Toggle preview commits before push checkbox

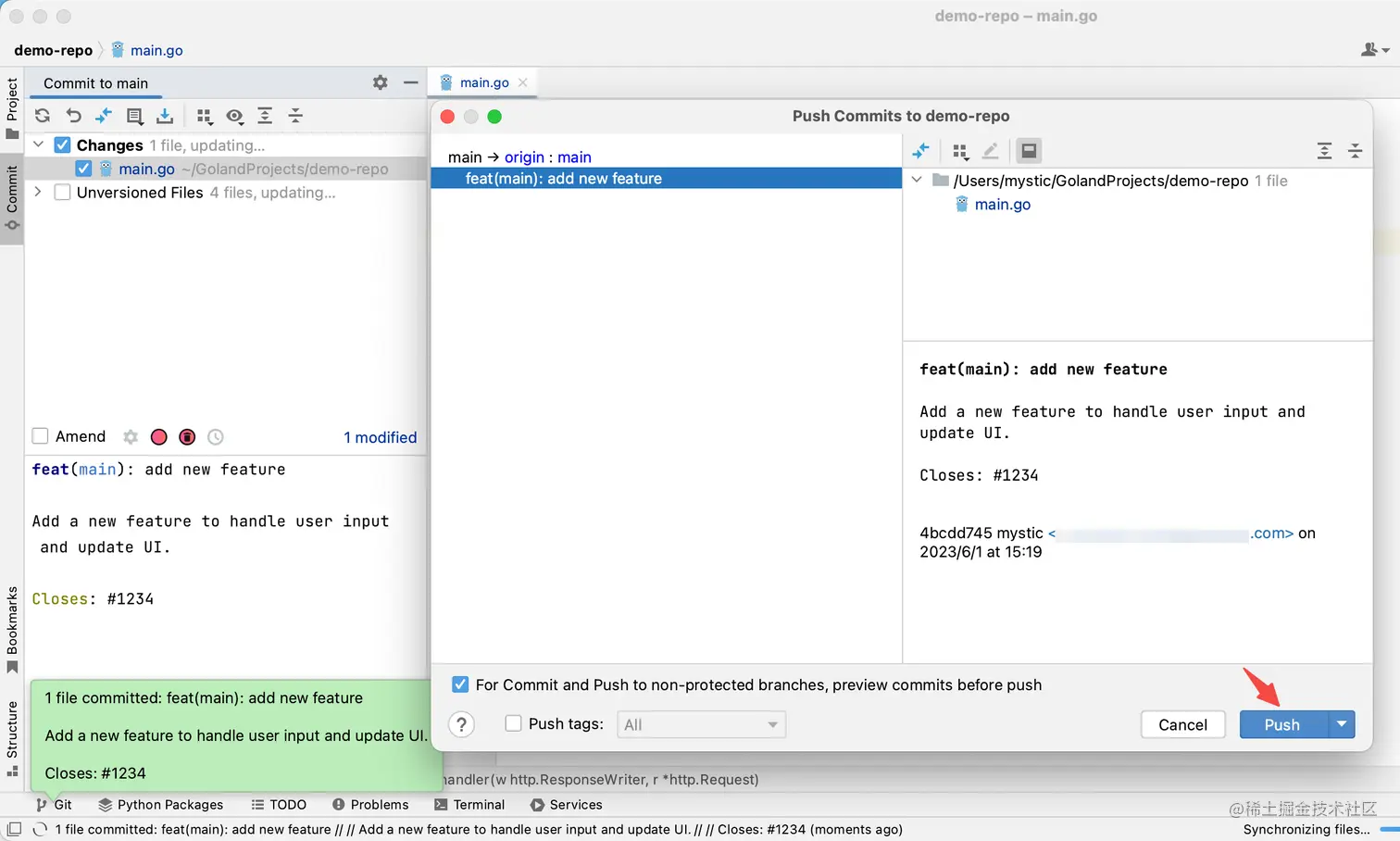coord(460,684)
